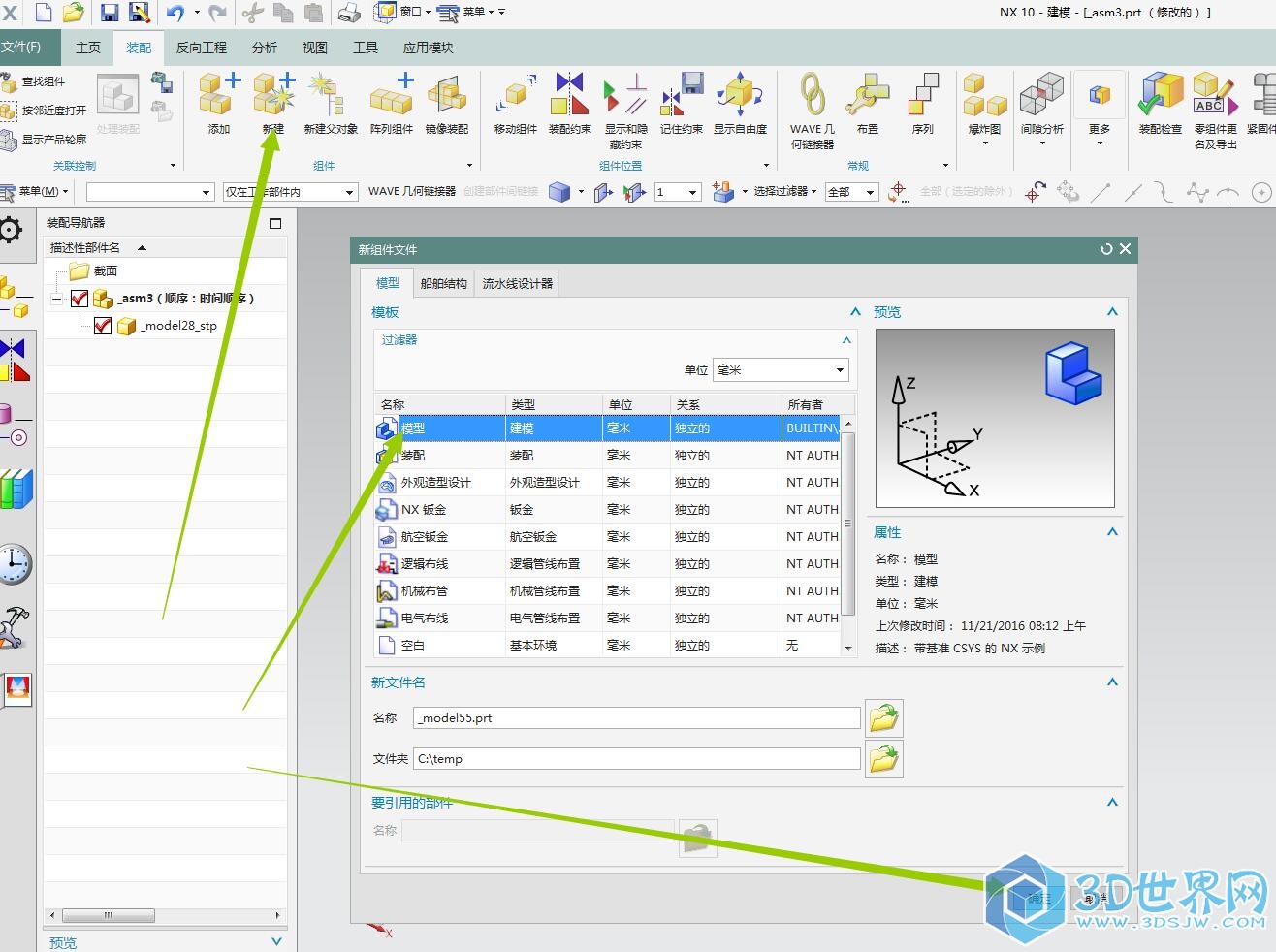The height and width of the screenshot is (952, 1276).
Task: Collapse the Properties (属性) section
Action: click(x=1112, y=532)
